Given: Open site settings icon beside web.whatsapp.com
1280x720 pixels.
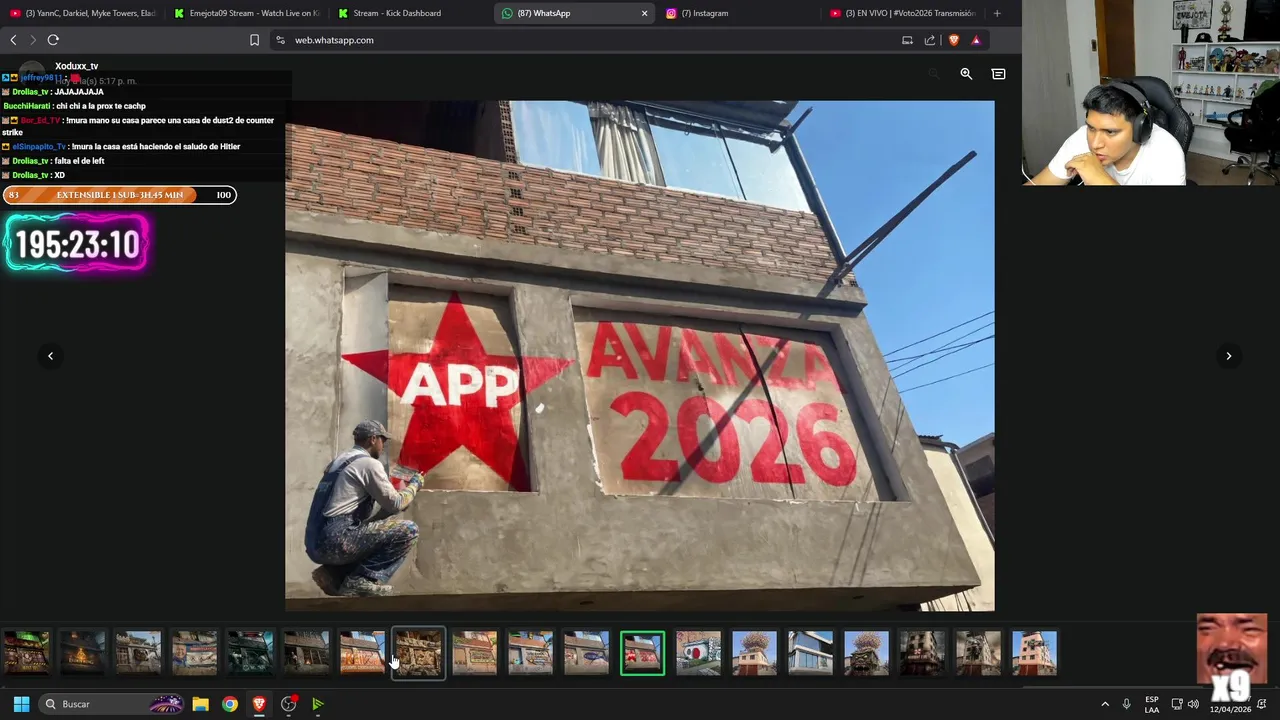Looking at the screenshot, I should [x=280, y=40].
